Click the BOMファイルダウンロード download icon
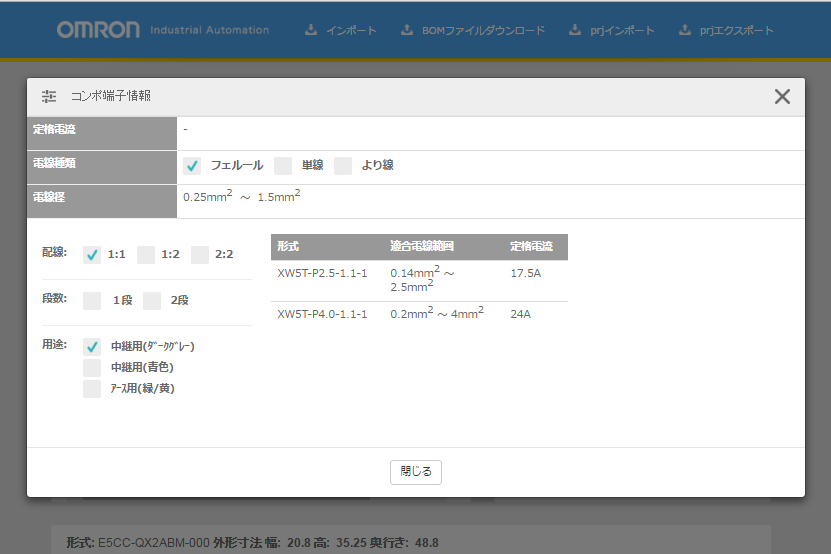Image resolution: width=831 pixels, height=554 pixels. [407, 30]
